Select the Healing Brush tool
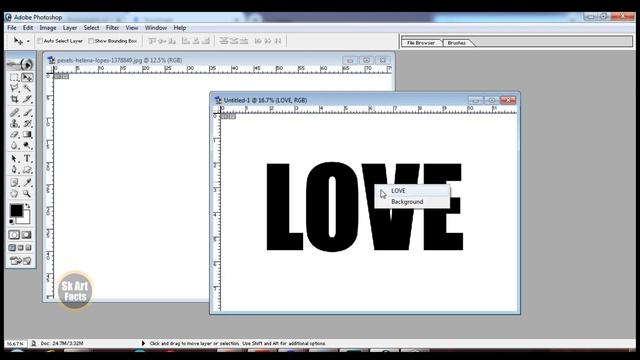Screen dimensions: 640x360 click(14, 112)
